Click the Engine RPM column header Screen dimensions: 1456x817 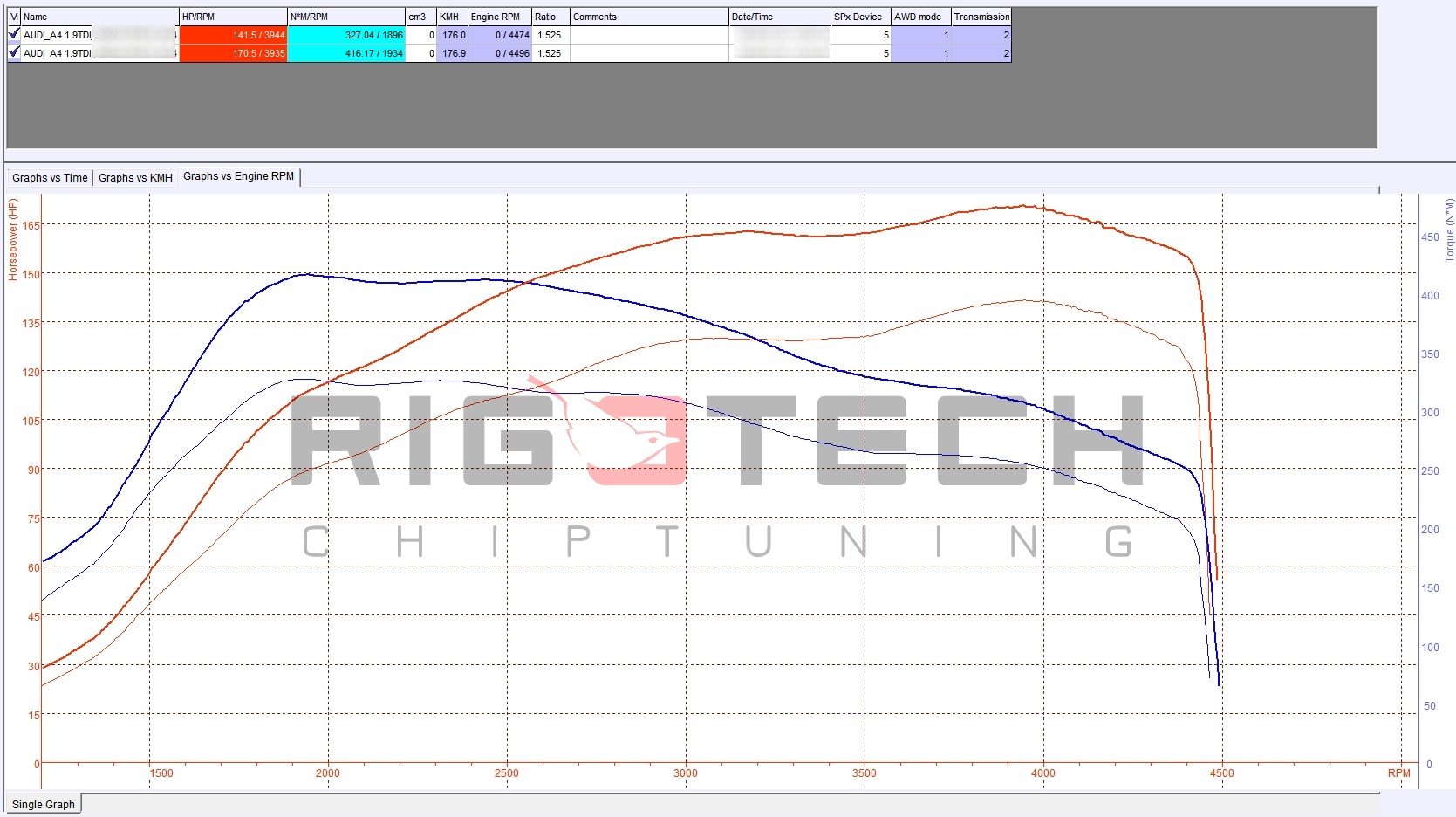(x=500, y=17)
